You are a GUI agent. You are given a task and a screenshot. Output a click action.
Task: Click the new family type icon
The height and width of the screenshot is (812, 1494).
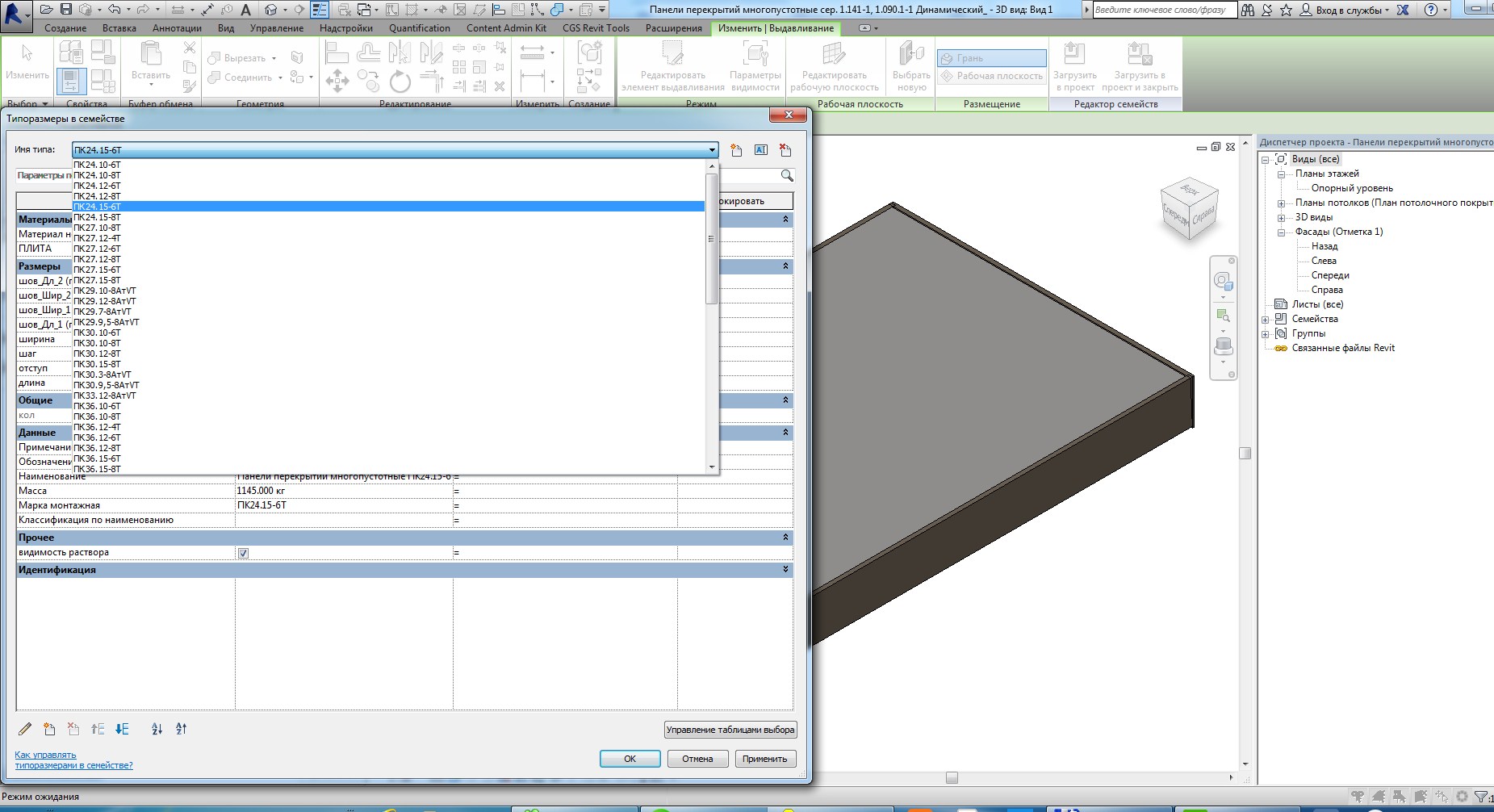pyautogui.click(x=736, y=150)
